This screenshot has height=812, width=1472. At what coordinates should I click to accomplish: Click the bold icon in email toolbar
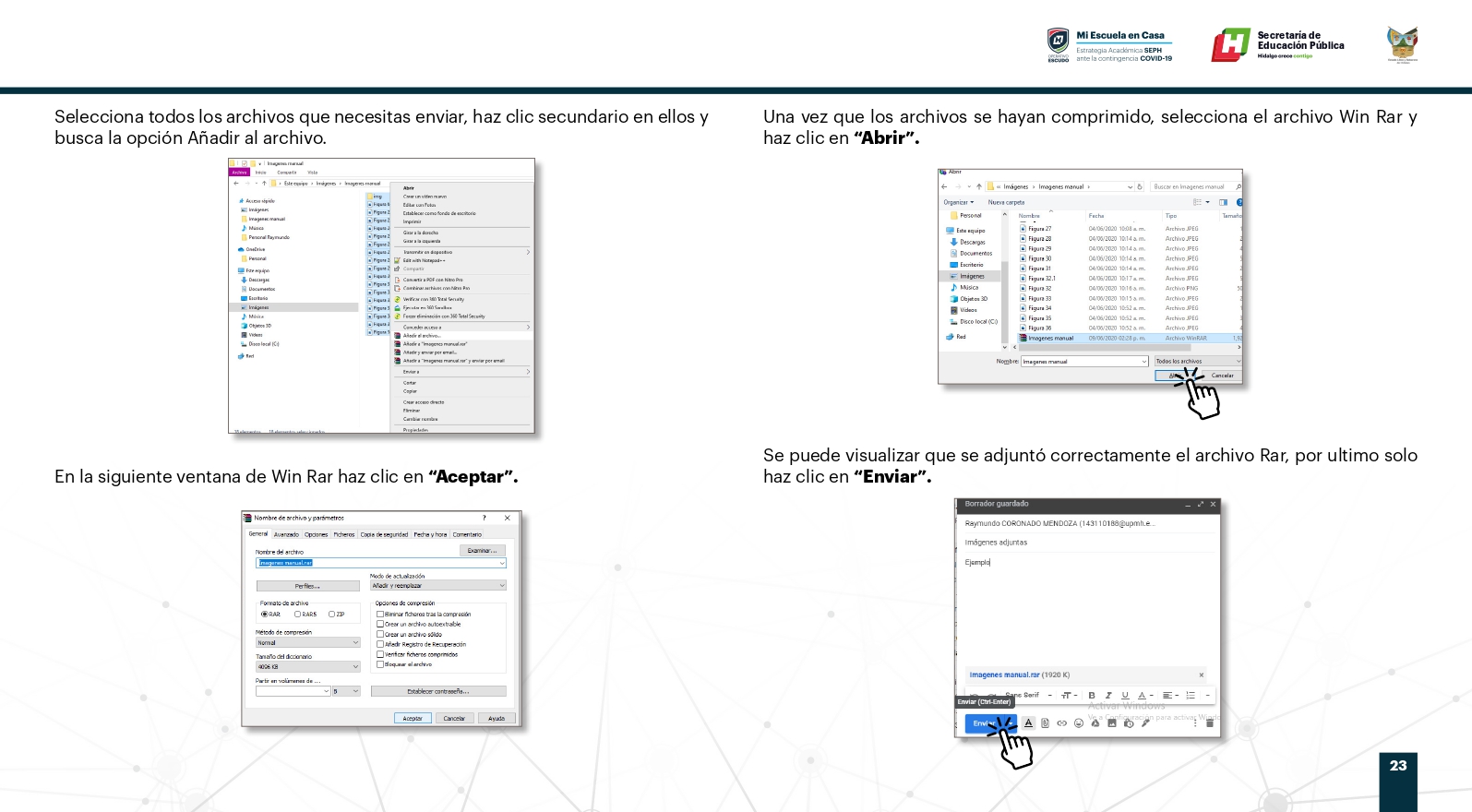click(x=1092, y=696)
